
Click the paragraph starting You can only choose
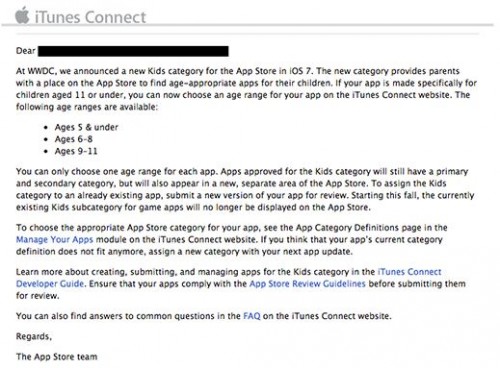click(x=245, y=189)
